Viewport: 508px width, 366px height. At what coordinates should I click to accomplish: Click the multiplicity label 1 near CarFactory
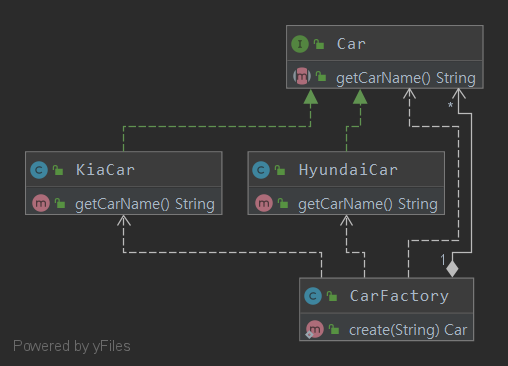click(x=443, y=259)
